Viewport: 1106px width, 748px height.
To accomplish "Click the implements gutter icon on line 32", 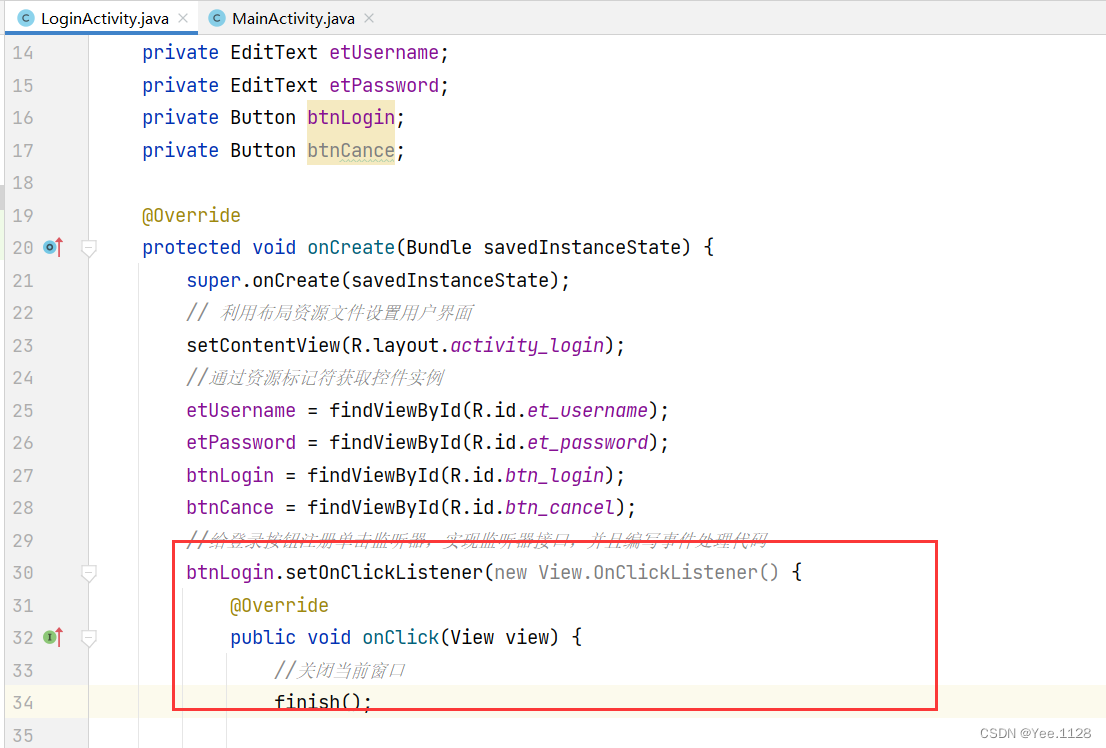I will [x=53, y=637].
